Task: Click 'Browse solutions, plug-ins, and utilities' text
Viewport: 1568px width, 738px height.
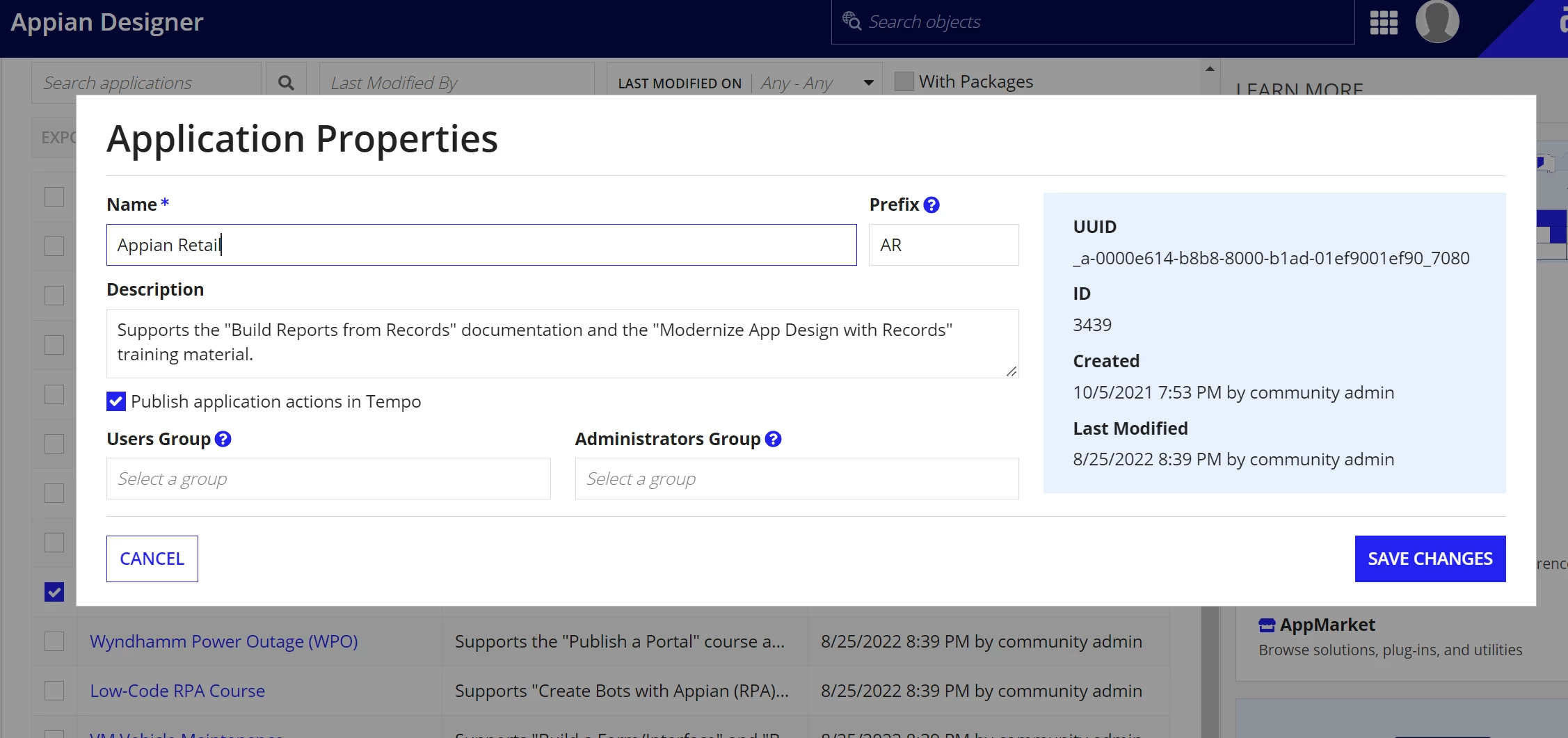Action: [x=1391, y=650]
